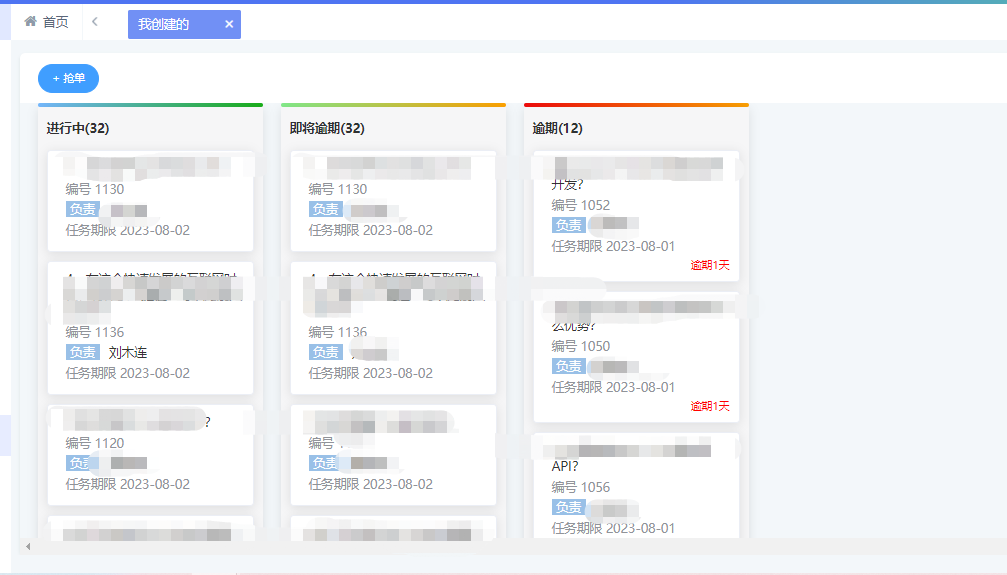This screenshot has width=1007, height=575.
Task: Click the horizontal scrollbar left arrow
Action: coord(28,547)
